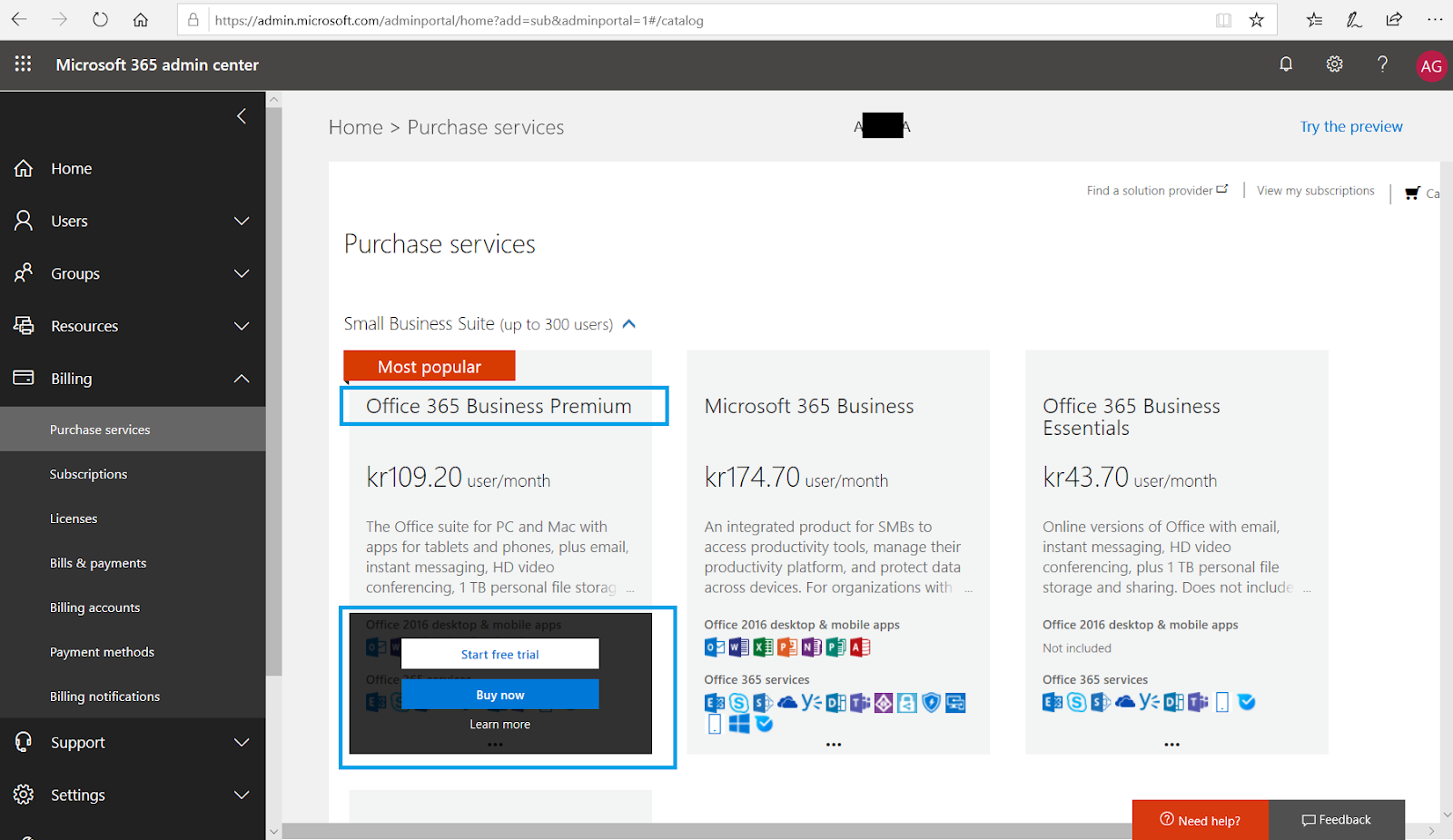Open the browser Share icon
The height and width of the screenshot is (840, 1453).
coord(1394,19)
